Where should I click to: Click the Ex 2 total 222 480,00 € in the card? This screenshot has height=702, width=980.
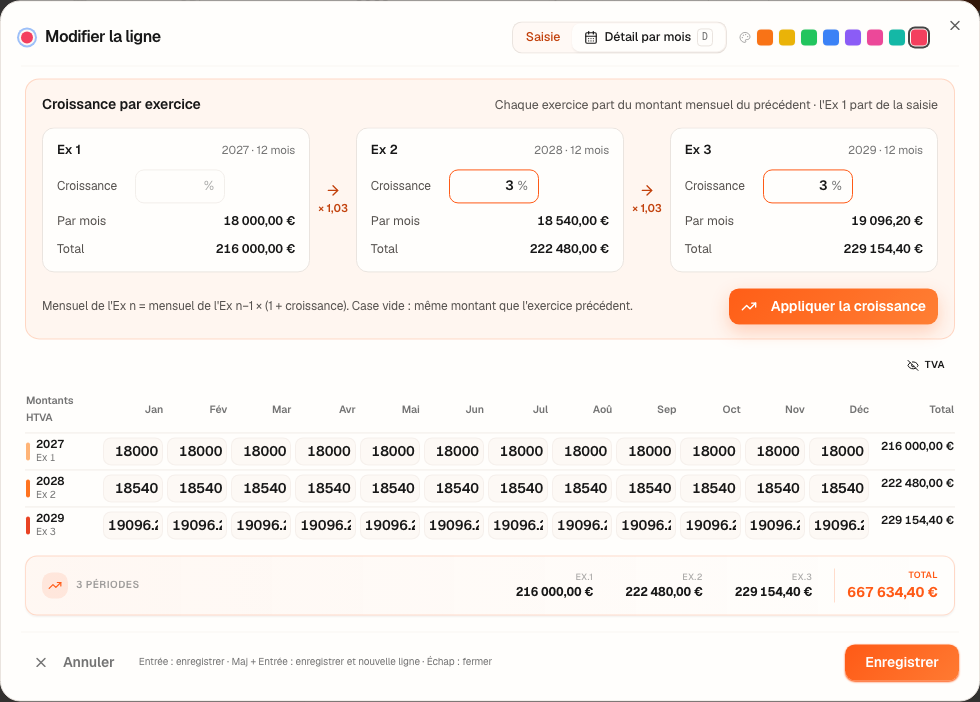coord(569,249)
